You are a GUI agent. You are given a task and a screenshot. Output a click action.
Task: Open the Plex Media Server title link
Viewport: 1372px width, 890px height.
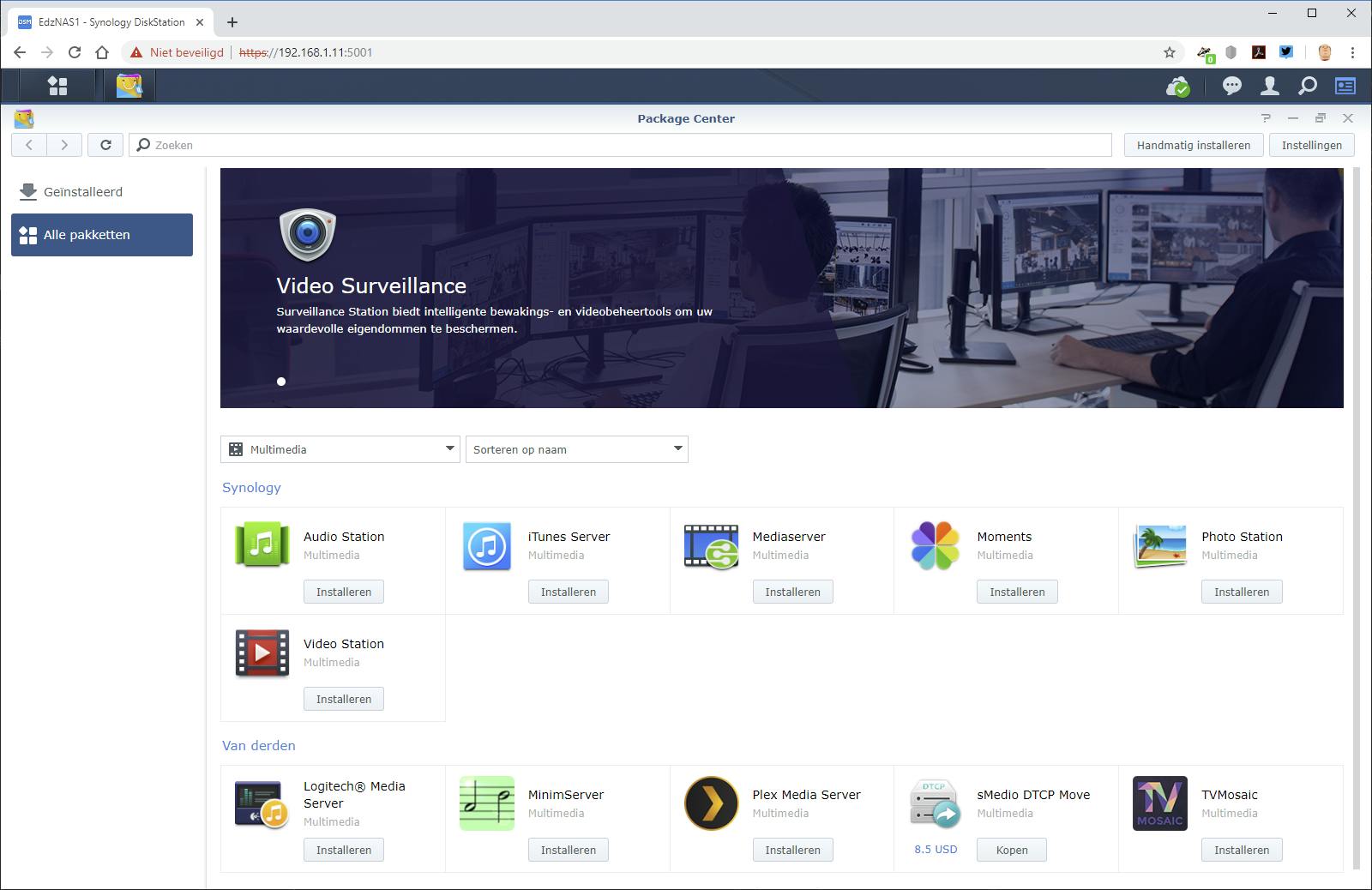807,795
